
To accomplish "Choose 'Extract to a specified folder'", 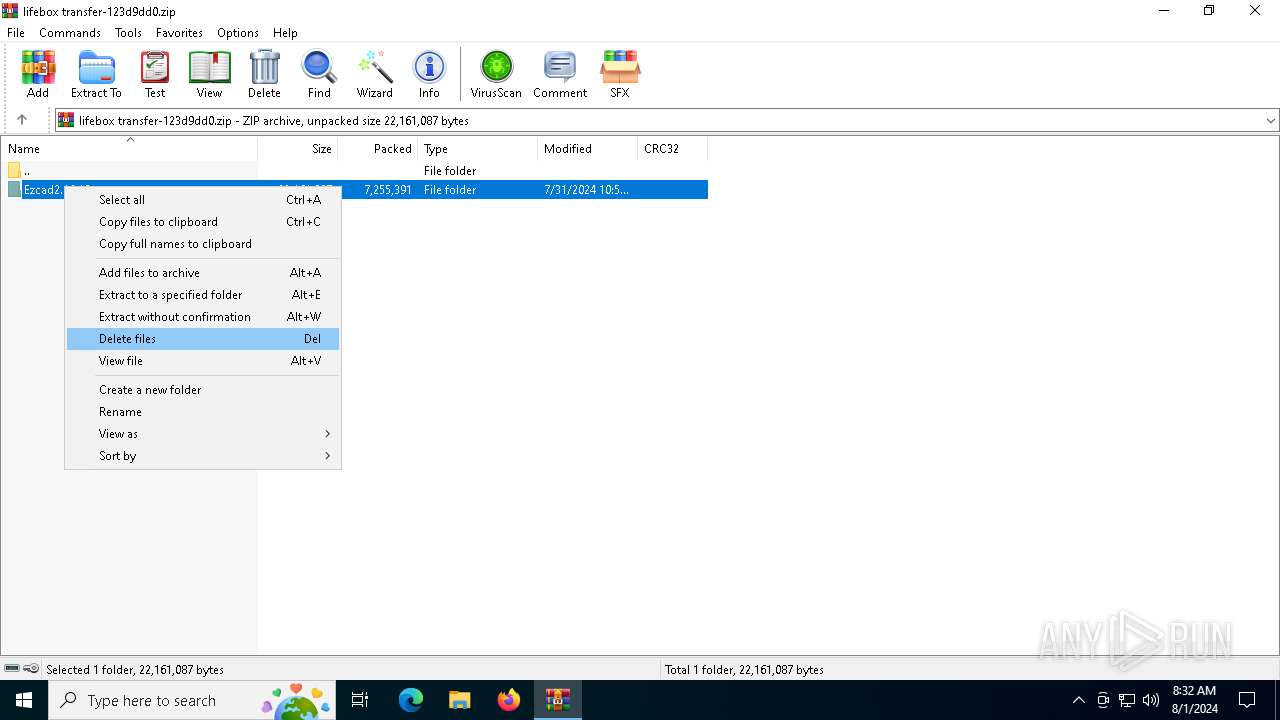I will [x=203, y=295].
